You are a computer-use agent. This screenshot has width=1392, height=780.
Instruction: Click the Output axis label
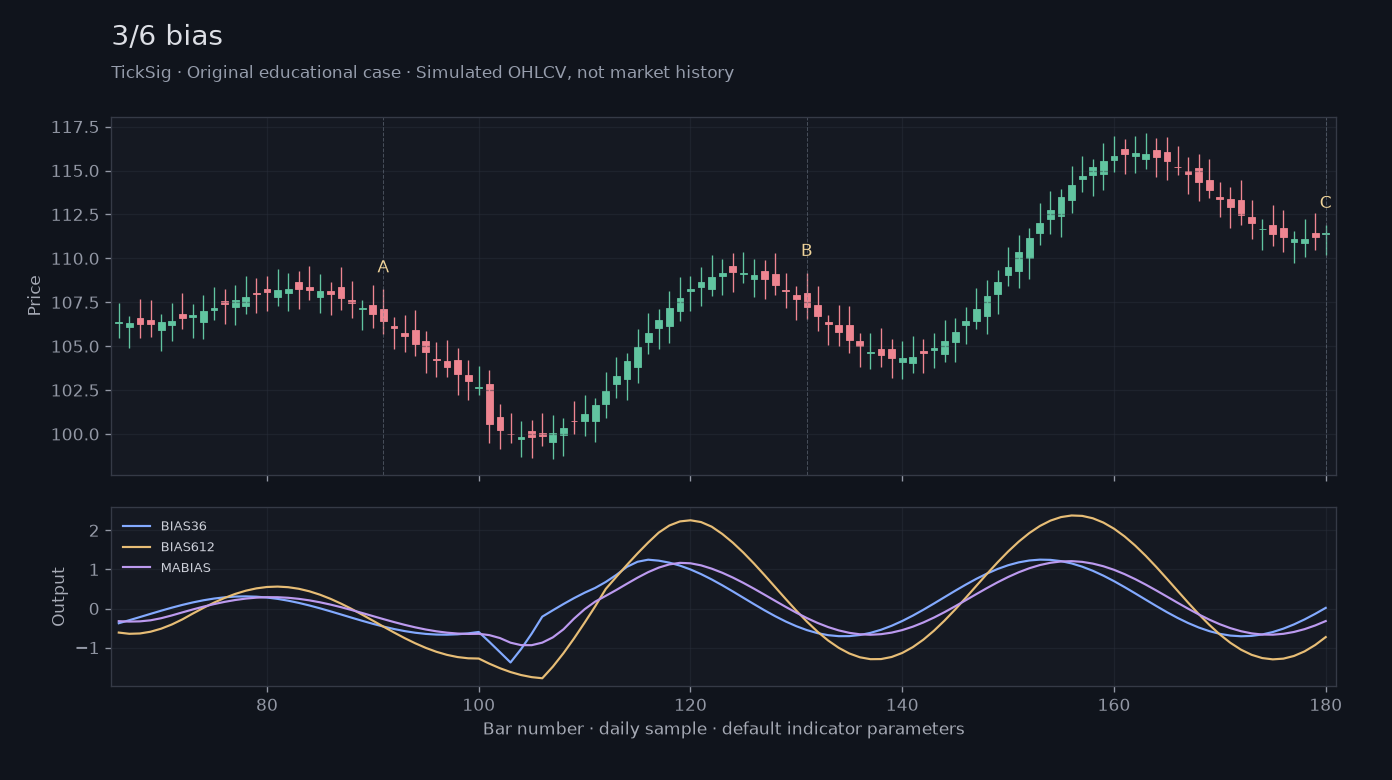(59, 597)
